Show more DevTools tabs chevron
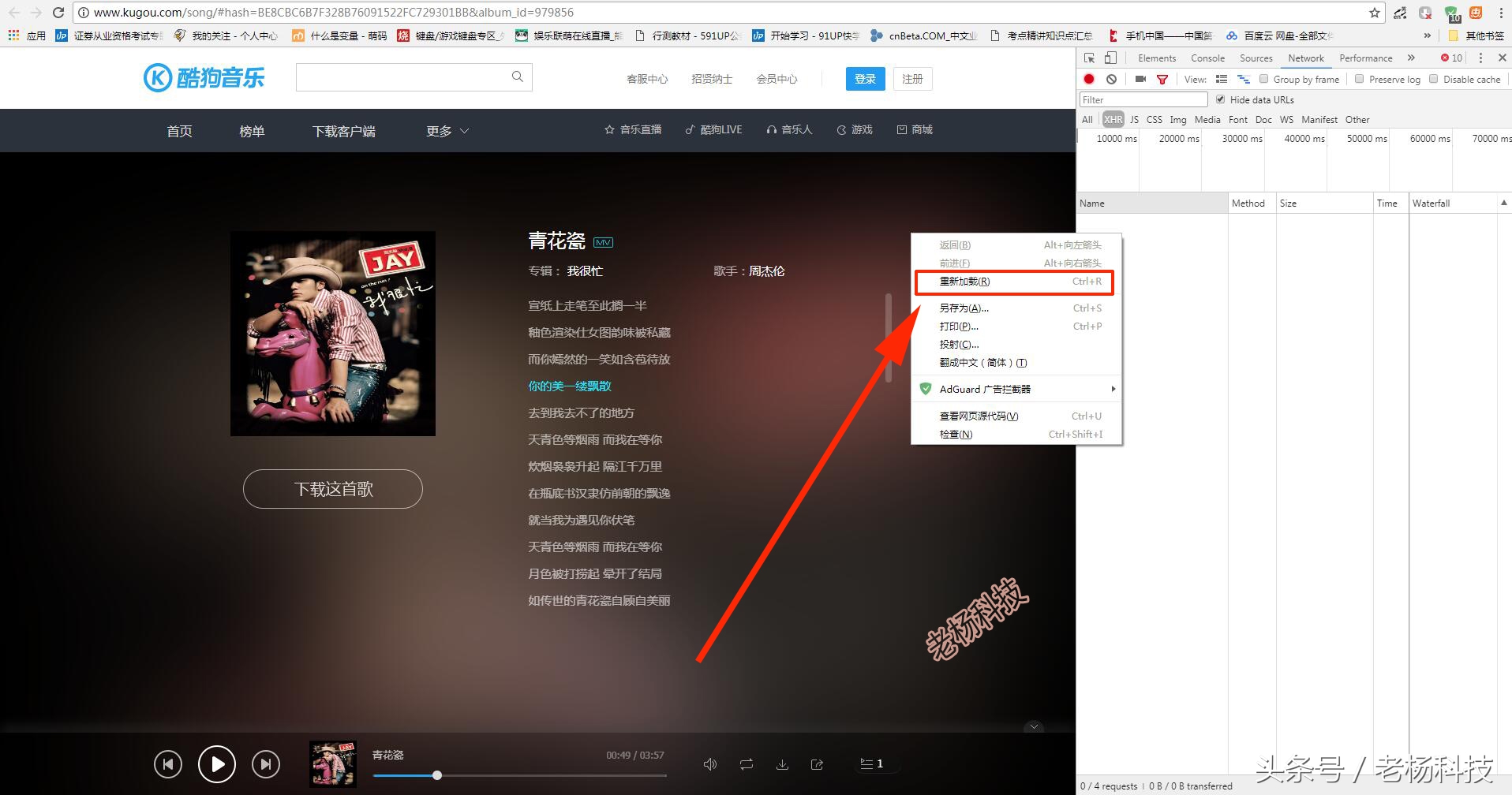This screenshot has width=1512, height=795. [x=1411, y=58]
